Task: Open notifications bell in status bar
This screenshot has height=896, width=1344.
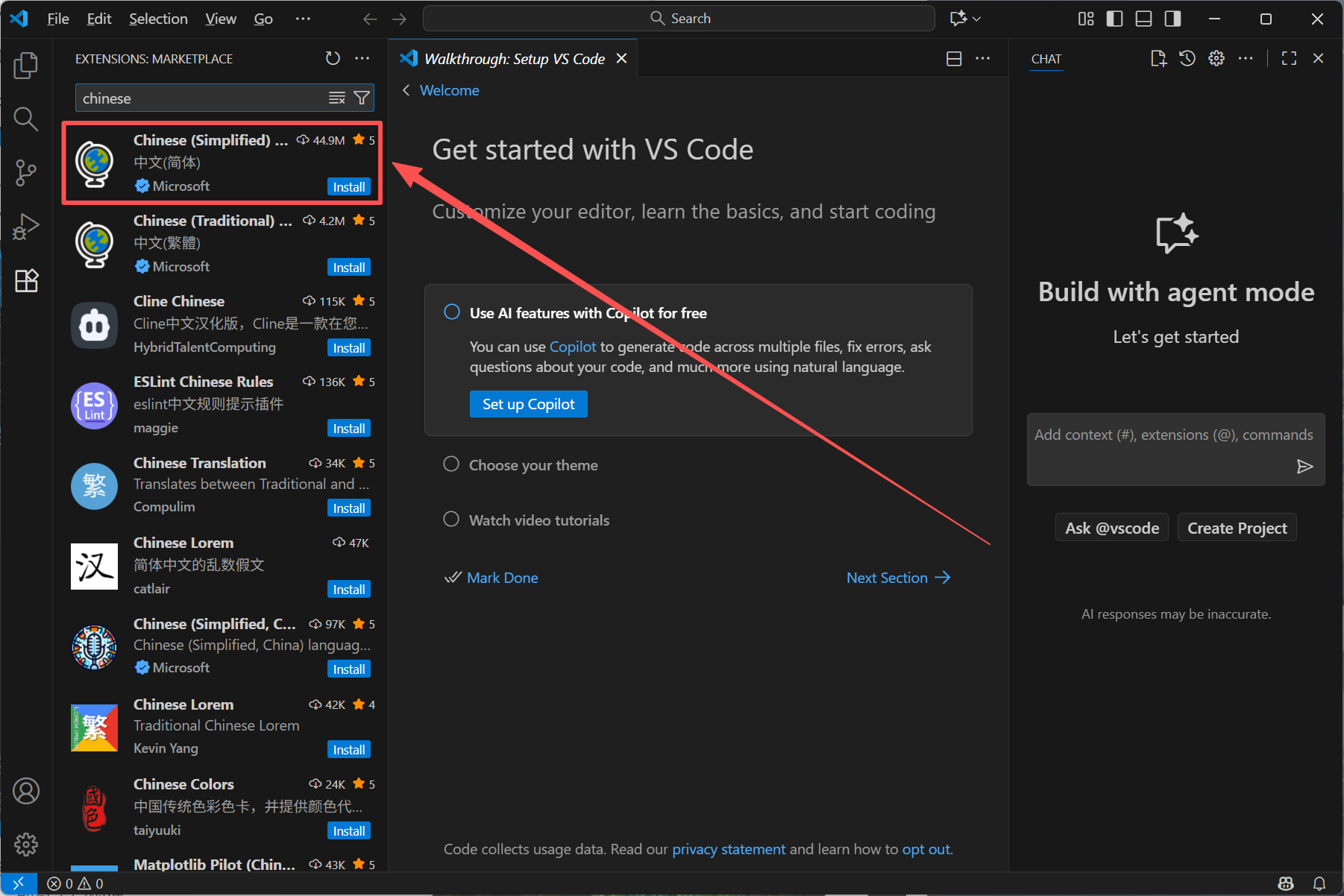Action: click(1319, 883)
